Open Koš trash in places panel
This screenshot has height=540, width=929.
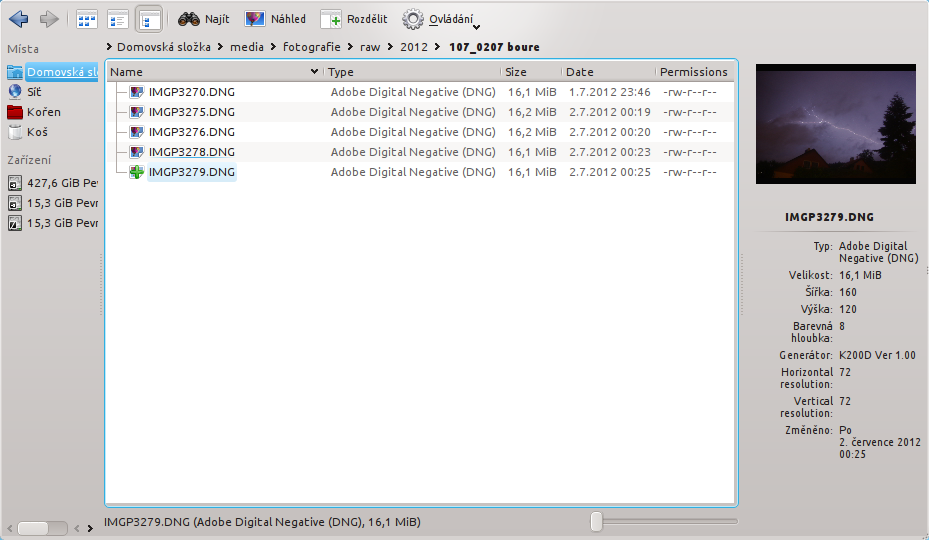pos(36,132)
